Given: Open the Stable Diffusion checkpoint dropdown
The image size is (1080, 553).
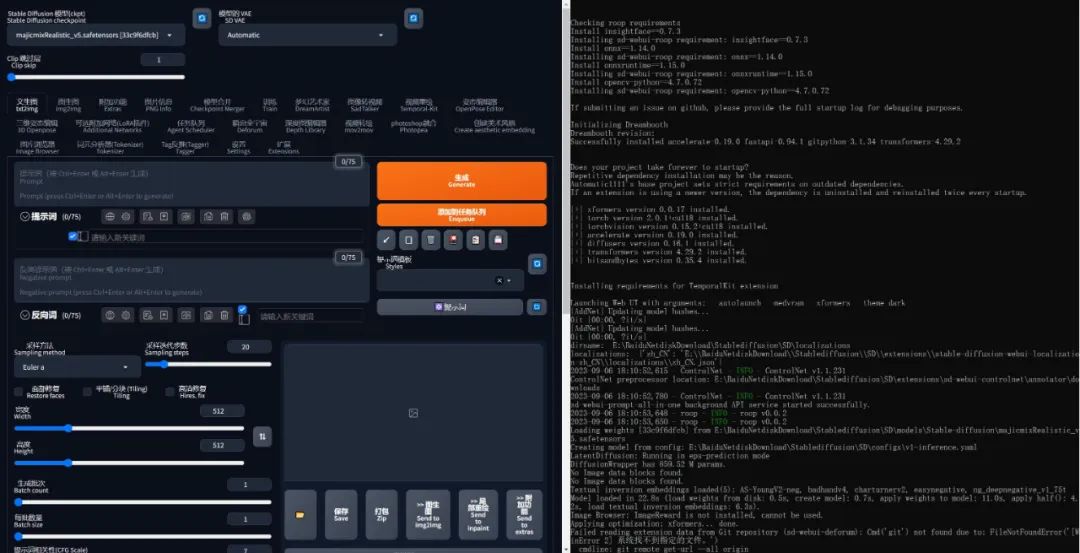Looking at the screenshot, I should coord(96,35).
